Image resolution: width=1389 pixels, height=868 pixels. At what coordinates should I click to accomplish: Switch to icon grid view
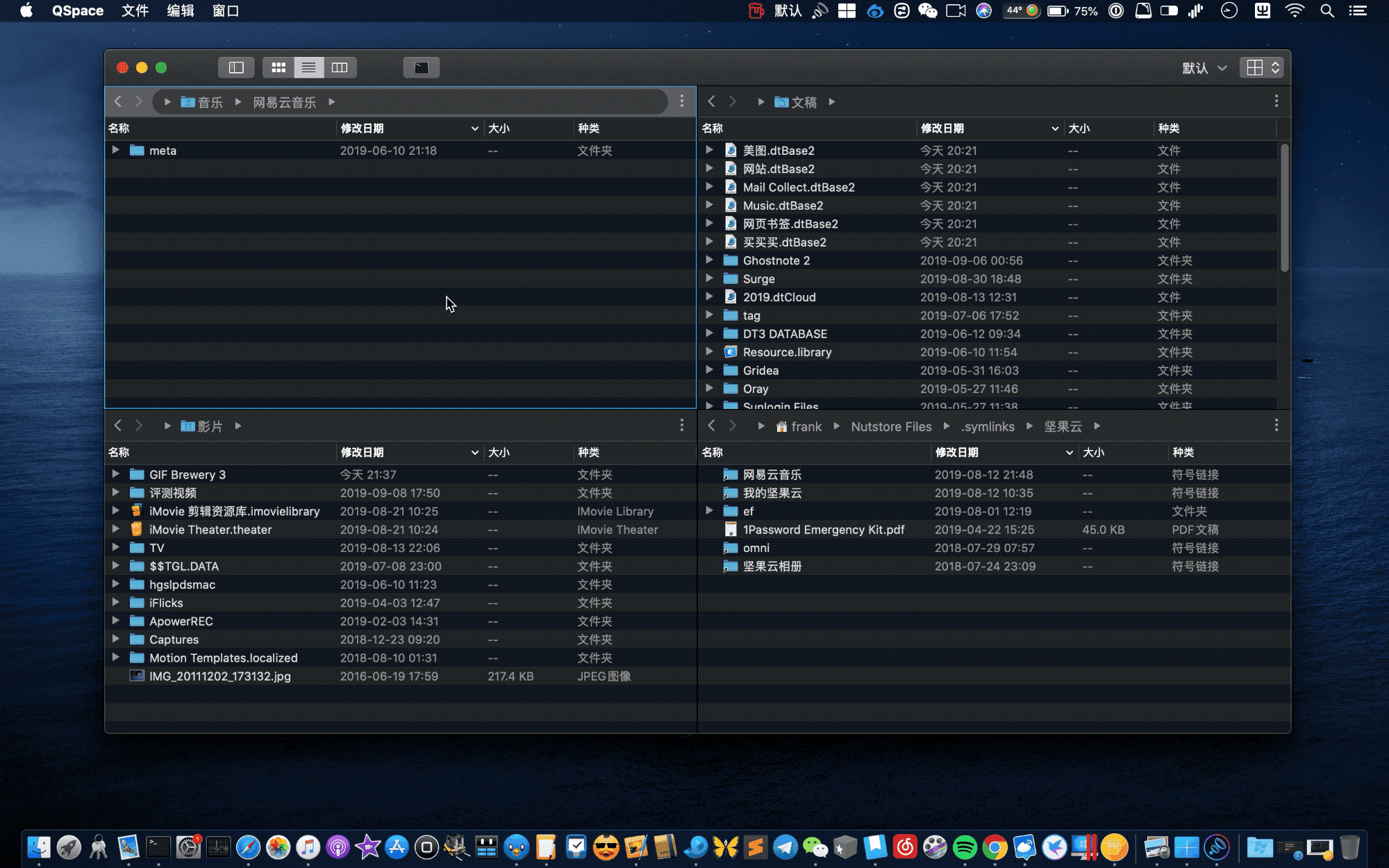pos(278,67)
